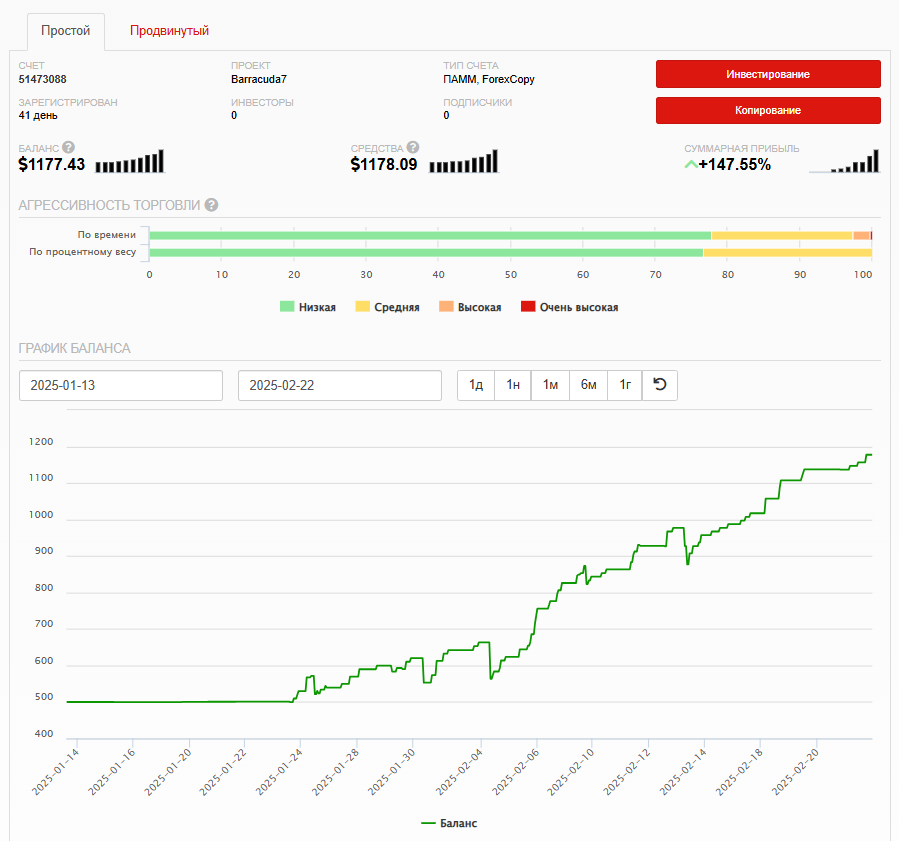This screenshot has width=899, height=841.
Task: Toggle Низкая legend item
Action: tap(307, 307)
